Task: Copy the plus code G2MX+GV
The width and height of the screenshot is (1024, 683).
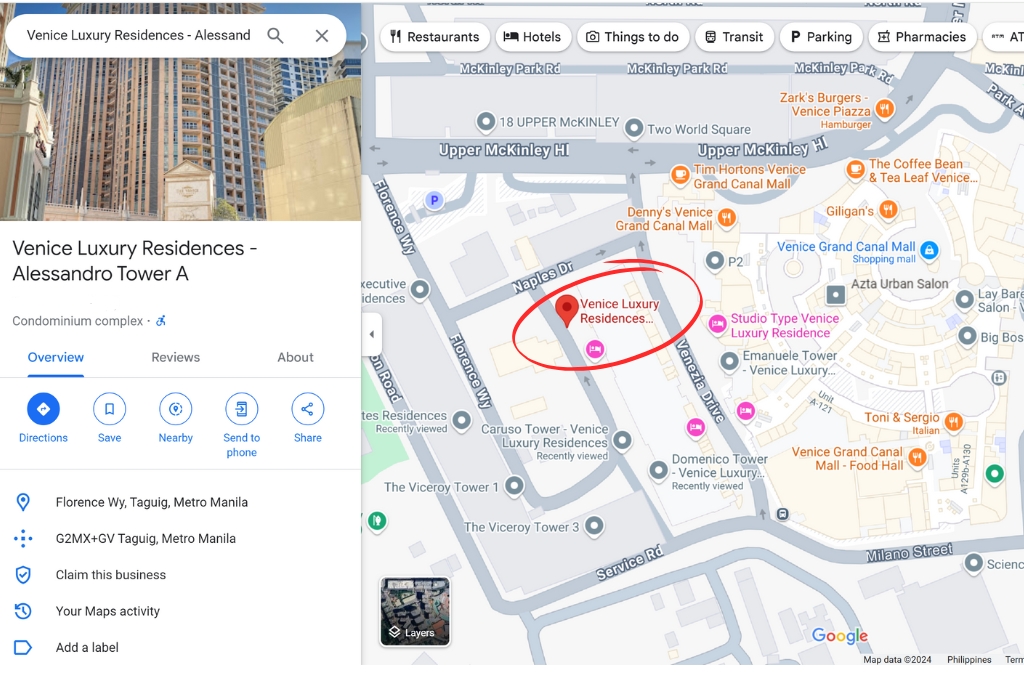Action: pyautogui.click(x=180, y=539)
